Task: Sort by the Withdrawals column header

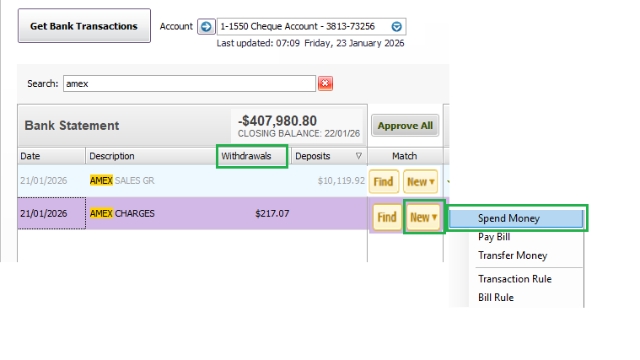Action: pyautogui.click(x=252, y=156)
